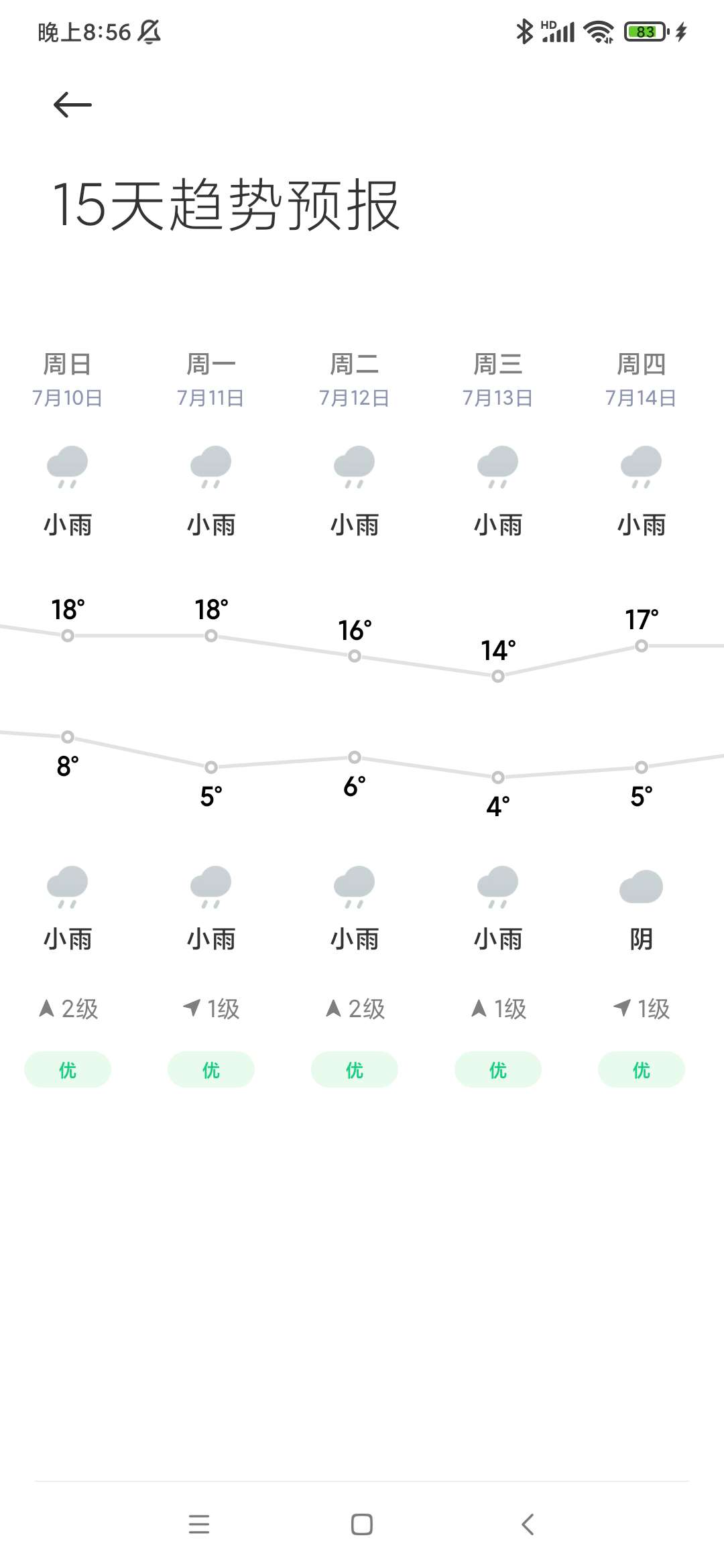Tap the 8° low temperature point on chart

click(68, 737)
